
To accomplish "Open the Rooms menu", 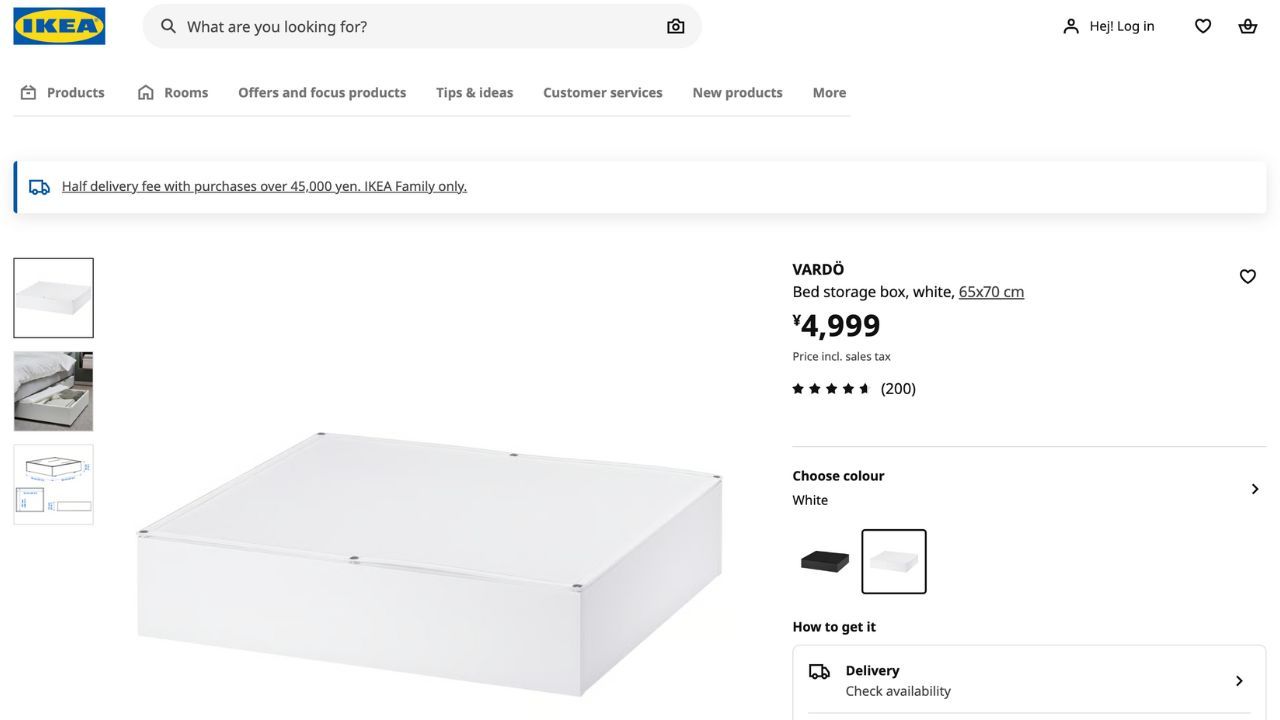I will pyautogui.click(x=173, y=92).
